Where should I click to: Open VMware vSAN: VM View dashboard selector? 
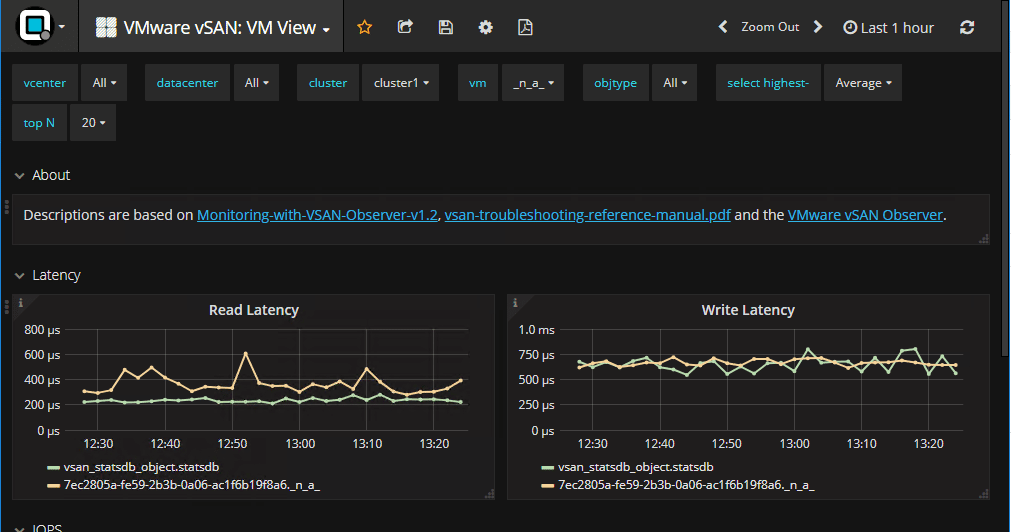point(213,28)
